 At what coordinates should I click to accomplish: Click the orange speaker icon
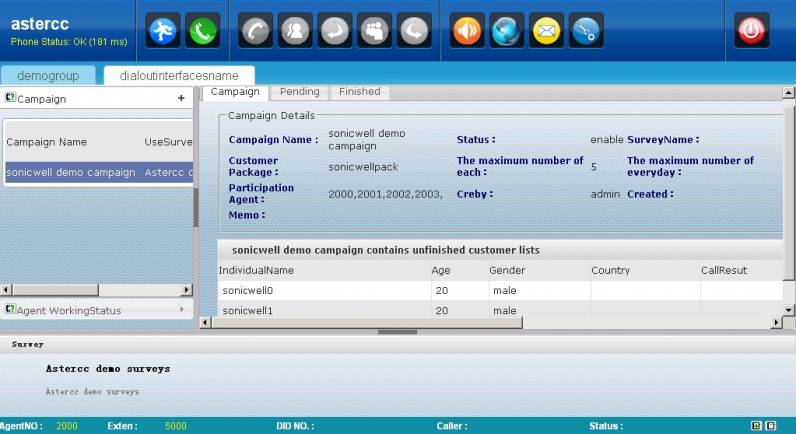pyautogui.click(x=467, y=31)
